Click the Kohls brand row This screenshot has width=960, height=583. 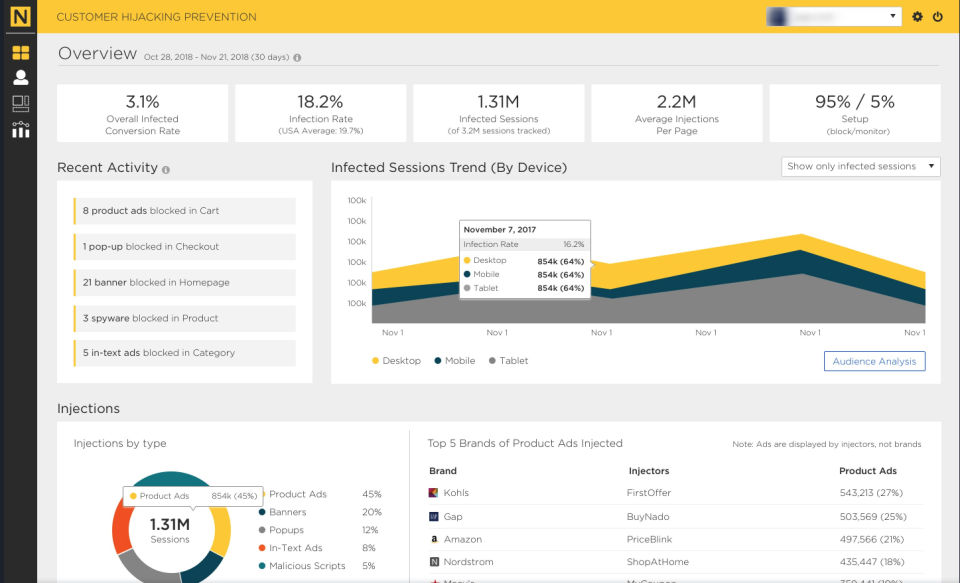click(x=675, y=493)
